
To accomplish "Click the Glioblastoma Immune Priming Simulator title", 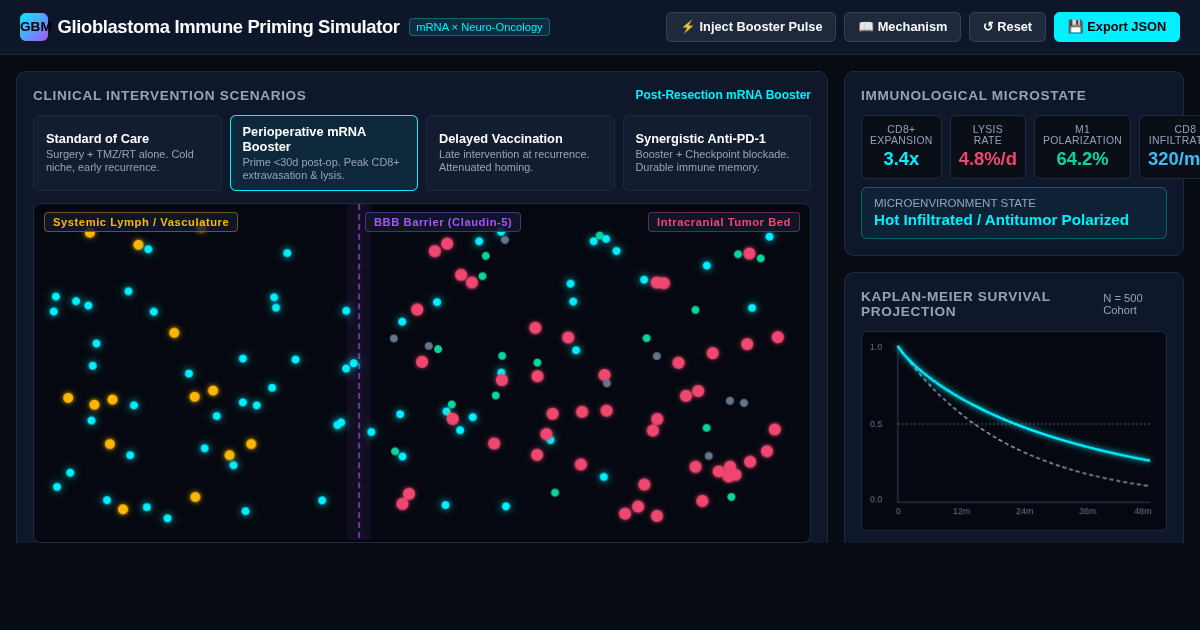I will click(228, 27).
